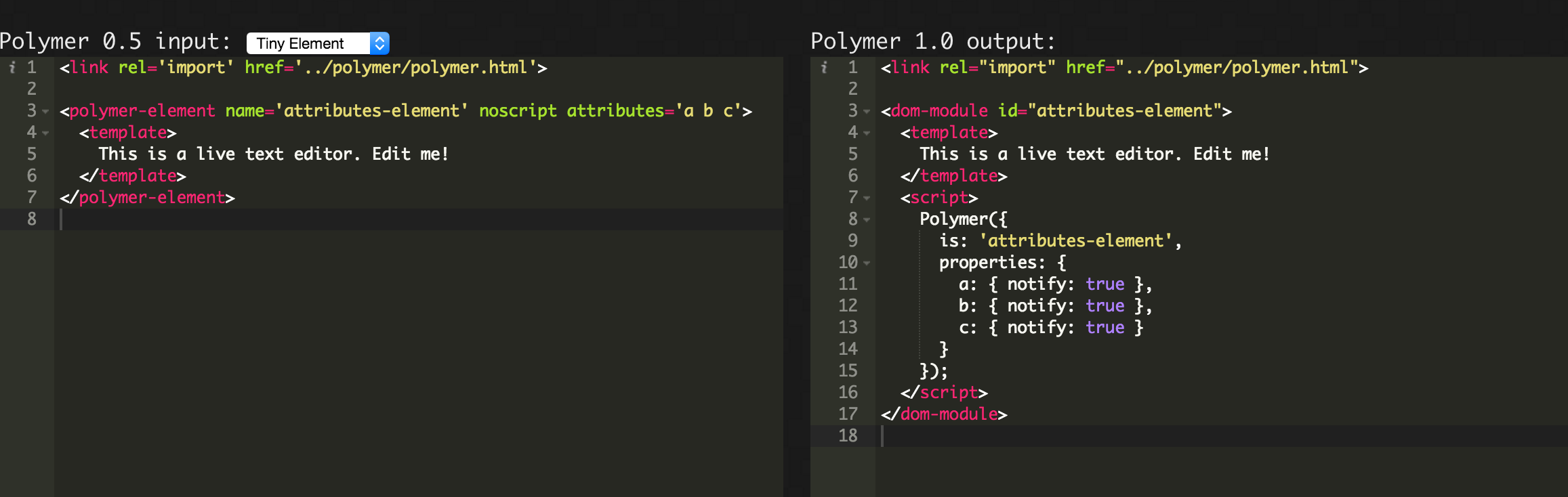Collapse the properties fold on output line 10
The width and height of the screenshot is (1568, 497).
[867, 263]
